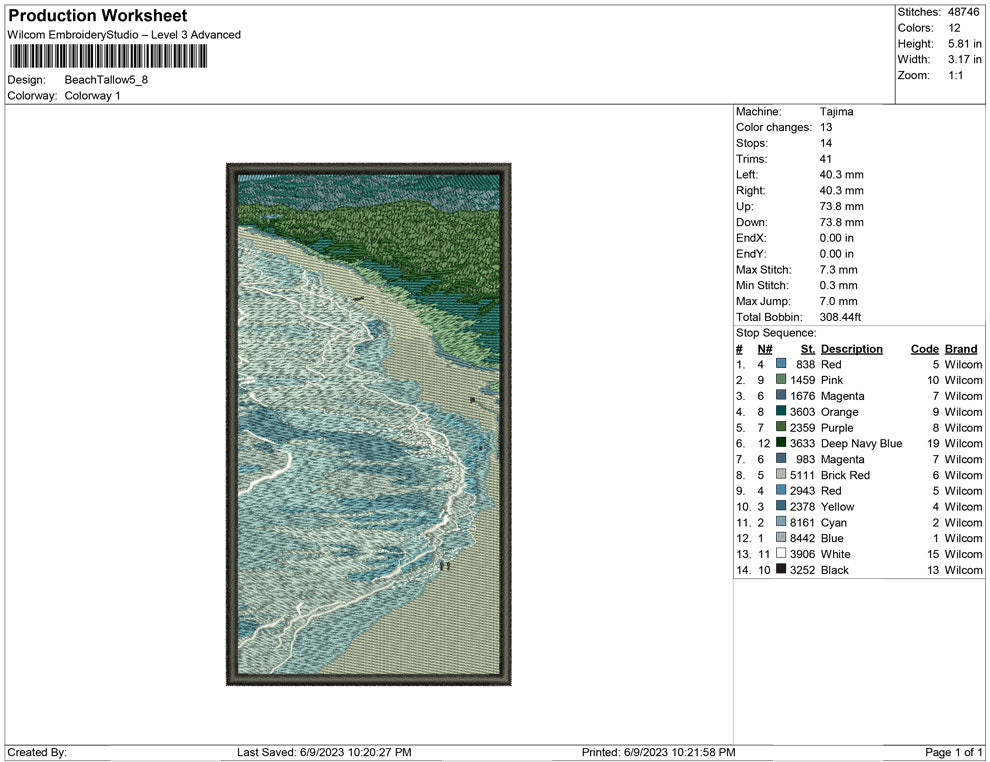Select the swatch for stop 14 Black

[781, 569]
